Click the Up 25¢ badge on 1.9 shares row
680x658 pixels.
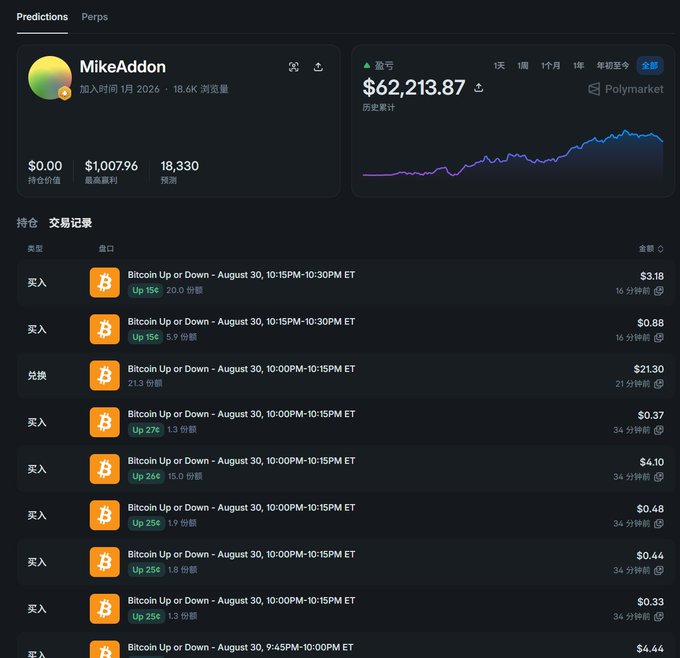pos(146,523)
